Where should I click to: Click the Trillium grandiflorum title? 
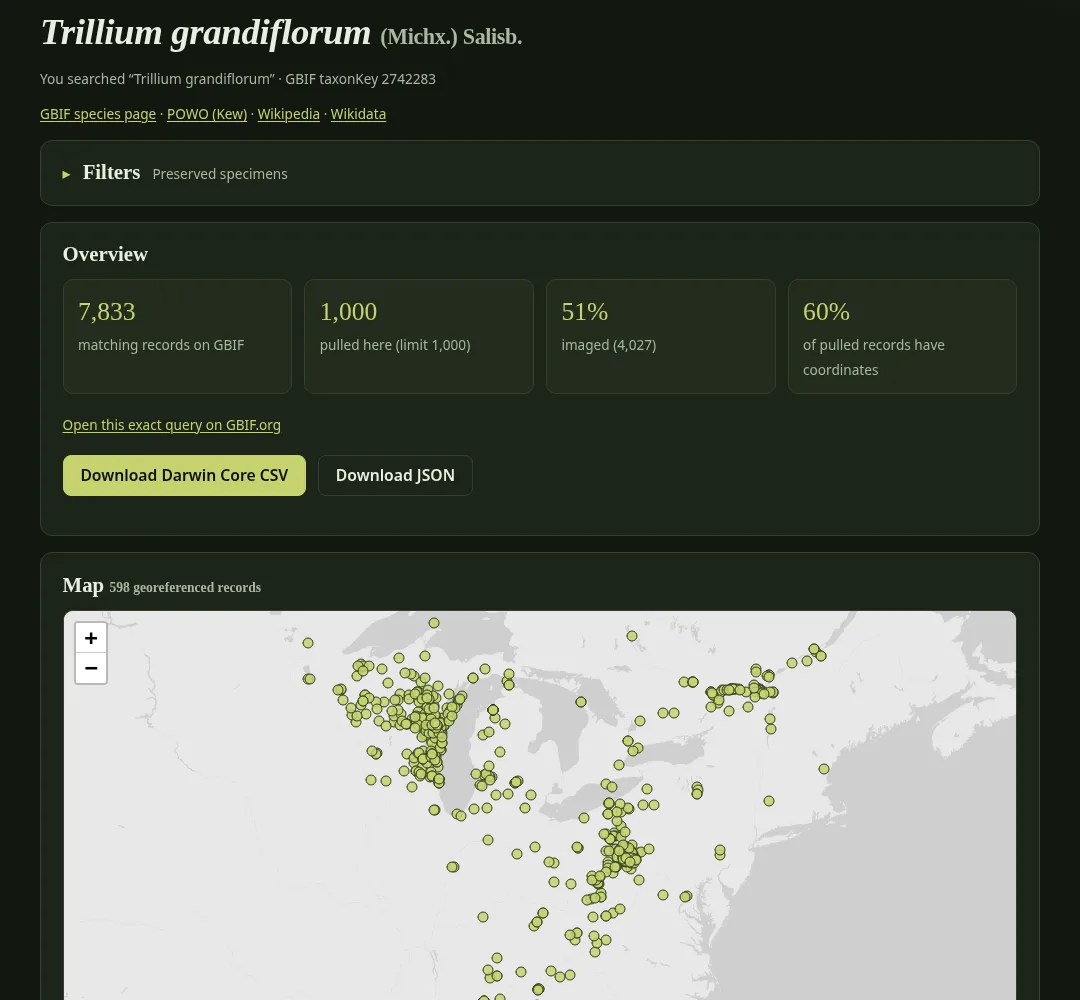206,32
